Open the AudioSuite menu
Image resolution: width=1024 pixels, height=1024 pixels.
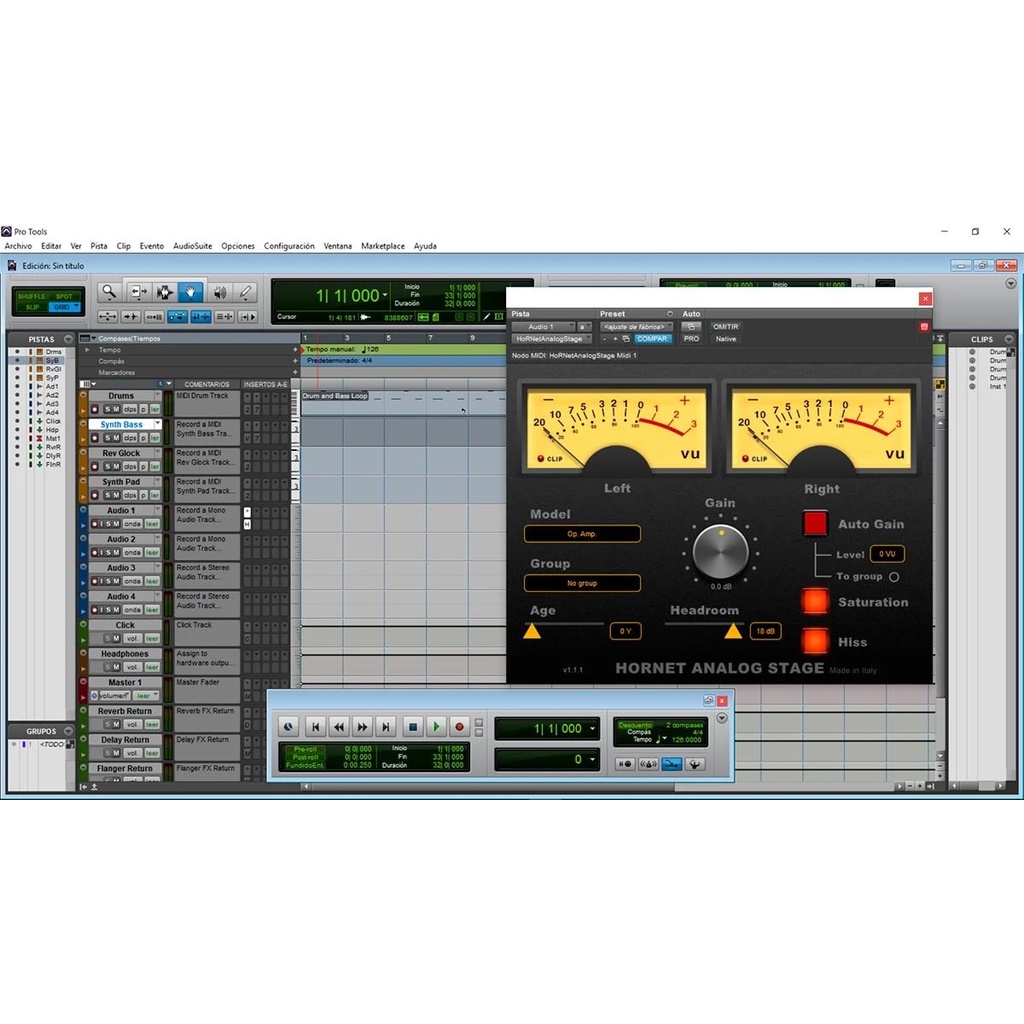pos(193,246)
